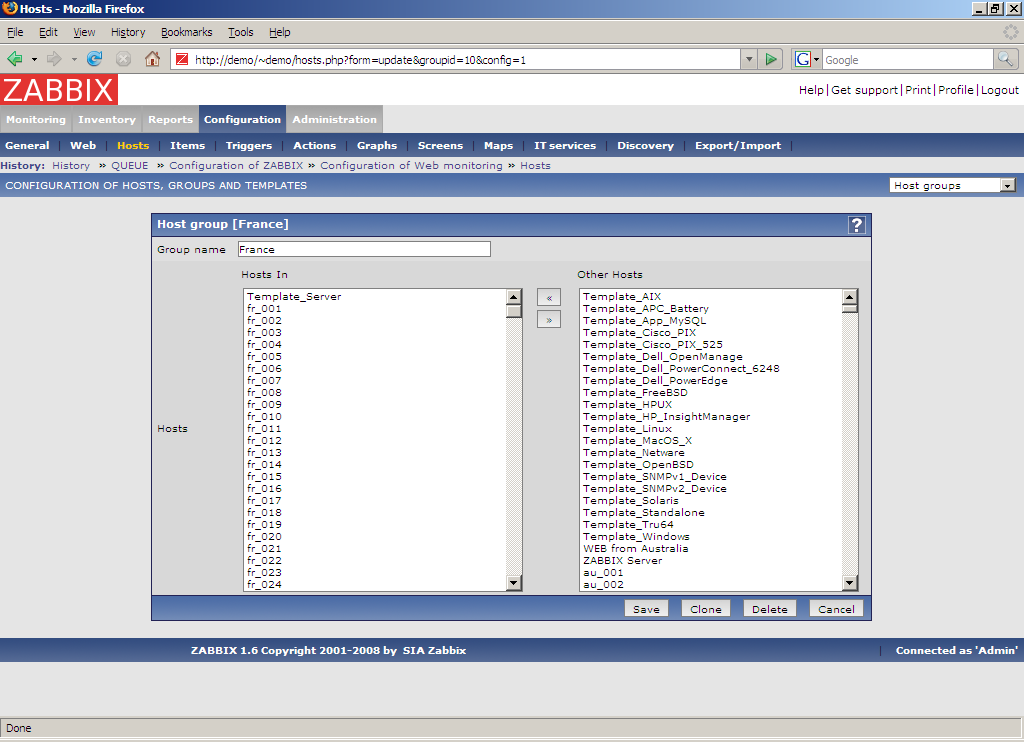
Task: Click the Google search engine icon
Action: point(803,59)
